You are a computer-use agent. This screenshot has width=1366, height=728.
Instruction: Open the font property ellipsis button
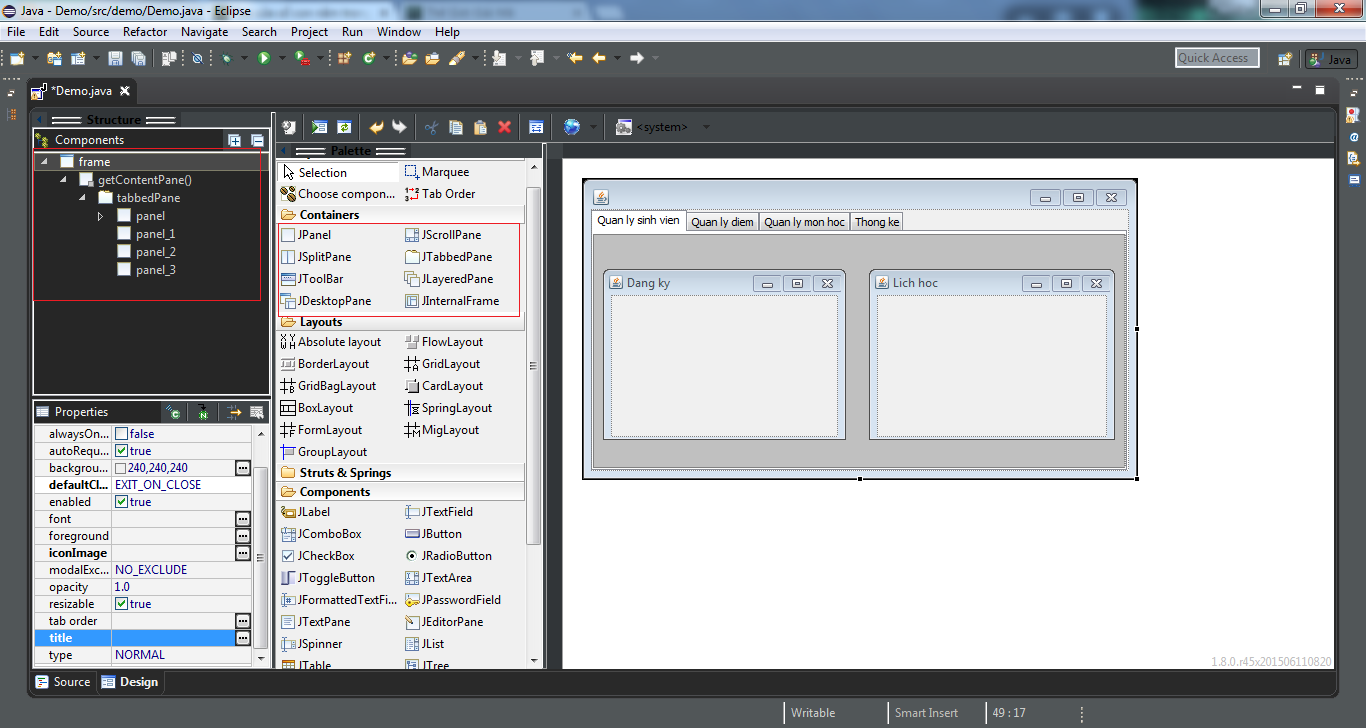pos(243,519)
